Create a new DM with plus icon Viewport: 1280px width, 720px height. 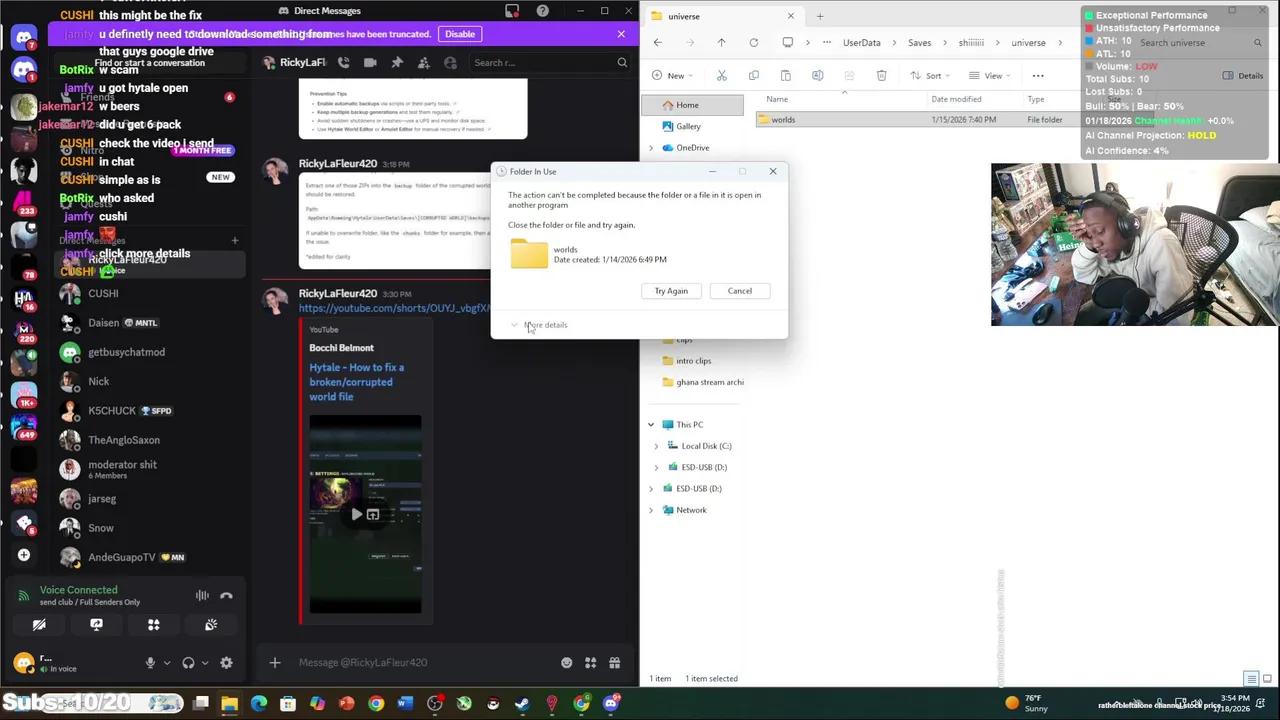pos(235,240)
